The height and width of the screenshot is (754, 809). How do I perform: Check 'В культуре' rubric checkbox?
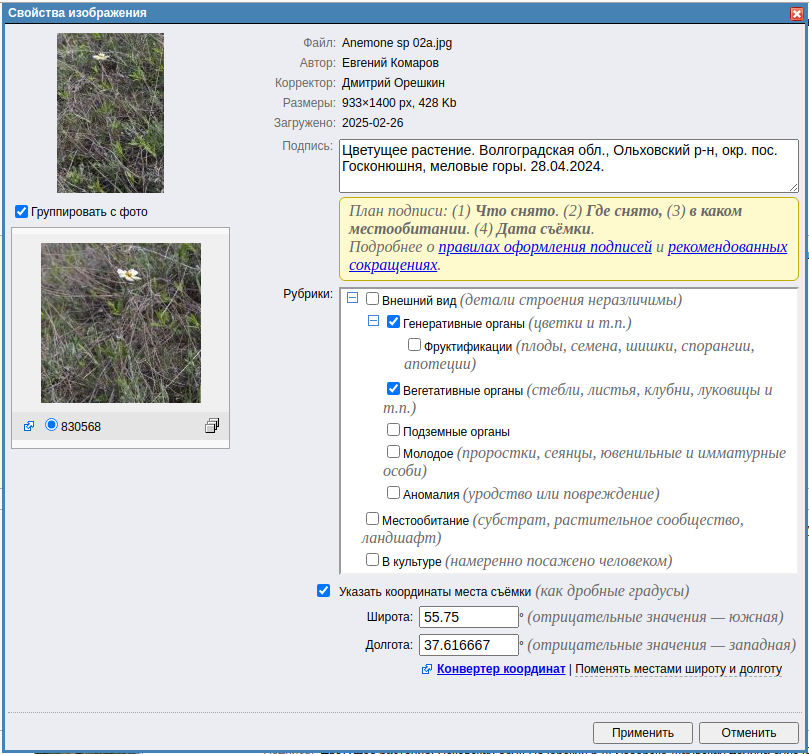(372, 559)
